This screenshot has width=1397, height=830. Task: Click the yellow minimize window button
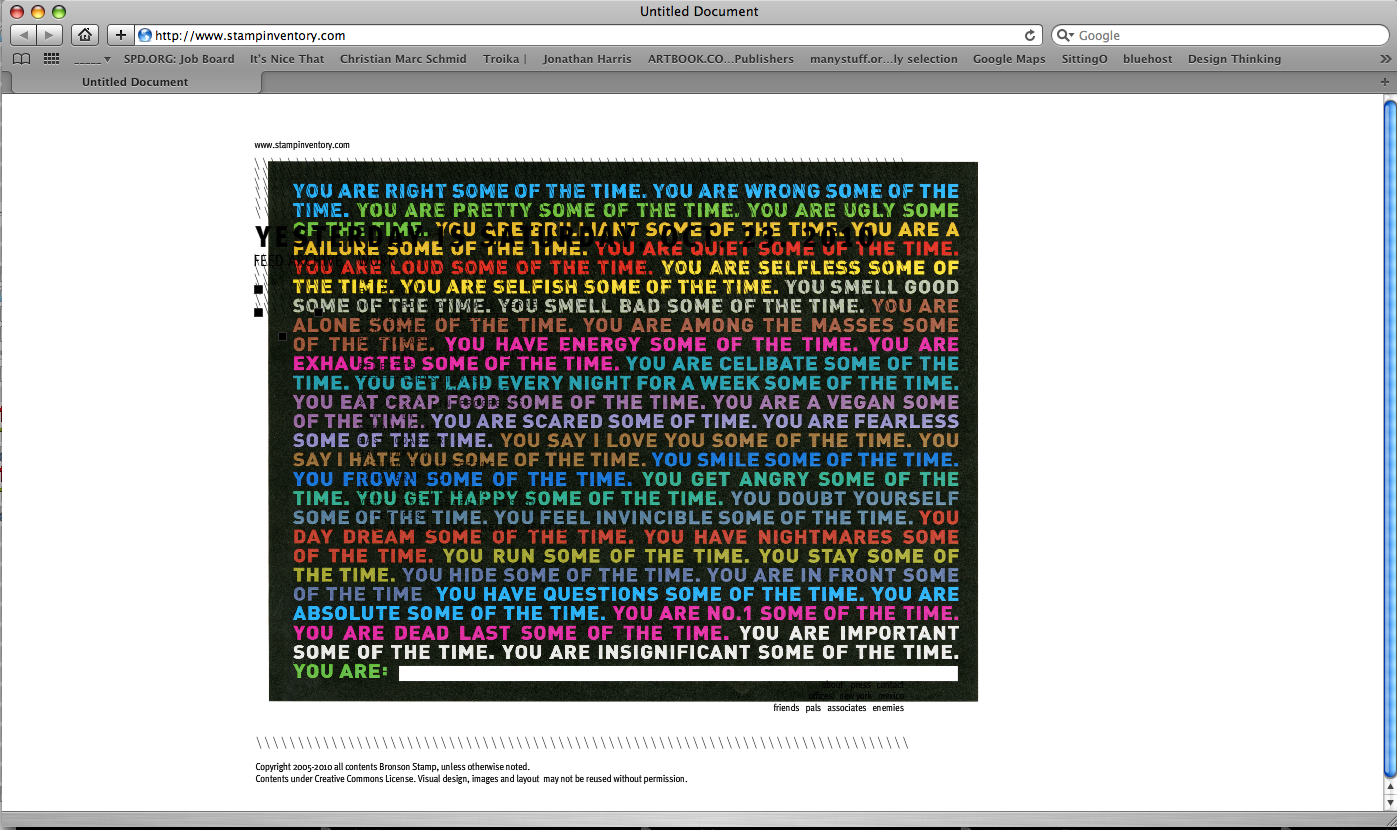(x=39, y=11)
